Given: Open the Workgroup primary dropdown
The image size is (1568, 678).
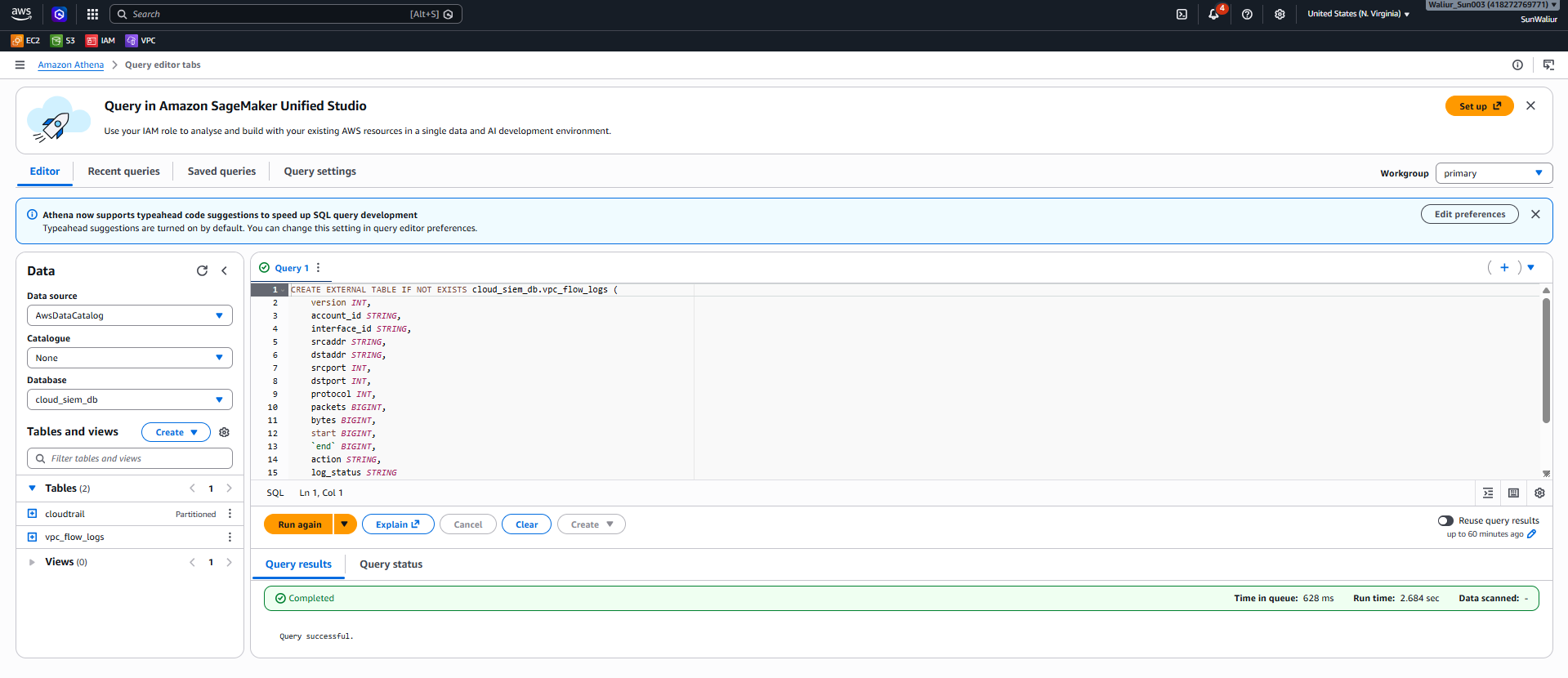Looking at the screenshot, I should [x=1494, y=173].
